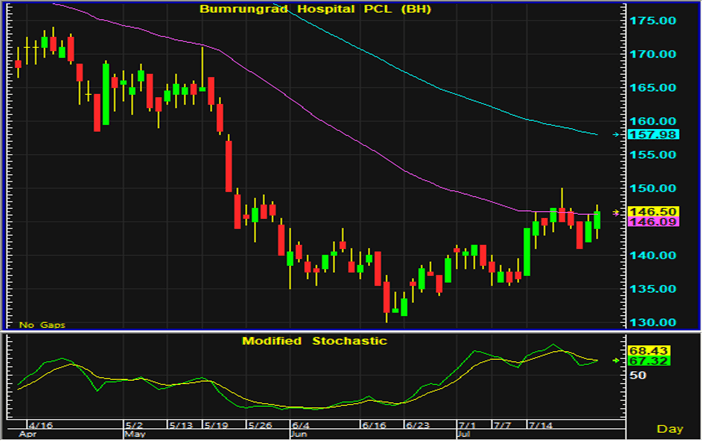Screen dimensions: 703x441
Task: Select the 6/16 date marker
Action: [370, 425]
